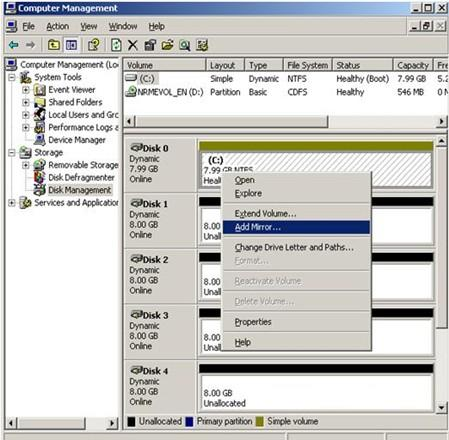449x440 pixels.
Task: Sort by the Capacity column header
Action: point(413,65)
